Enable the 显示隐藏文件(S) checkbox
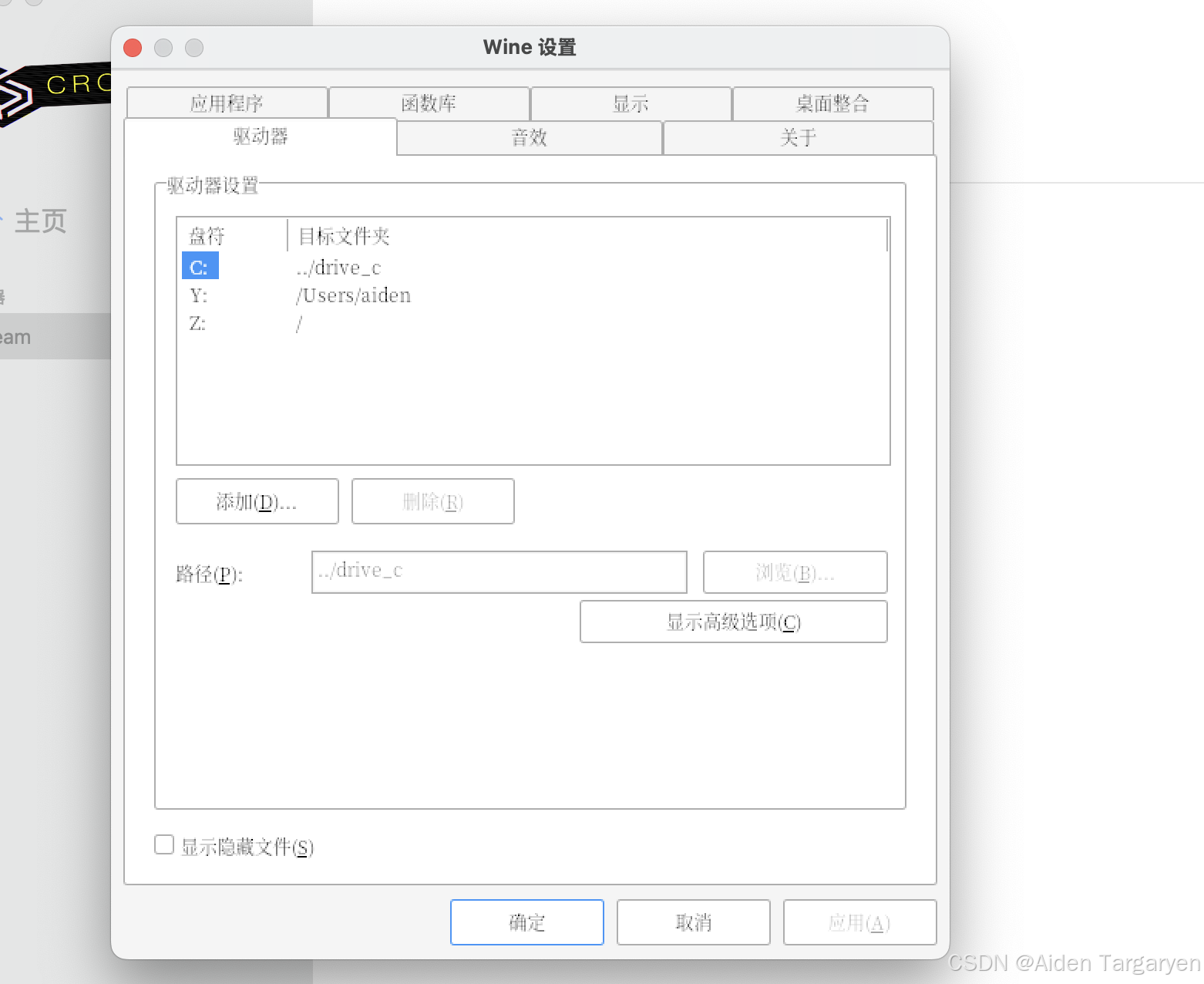This screenshot has width=1204, height=984. 164,845
